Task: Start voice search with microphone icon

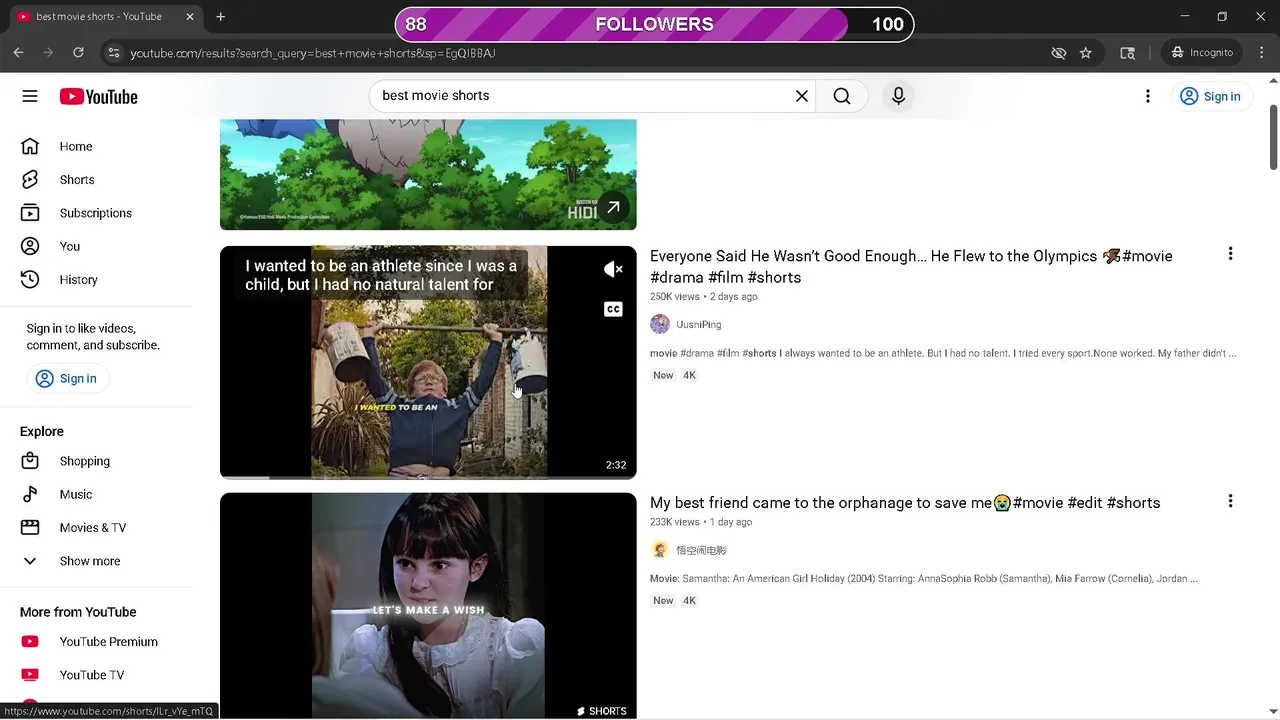Action: [x=898, y=96]
